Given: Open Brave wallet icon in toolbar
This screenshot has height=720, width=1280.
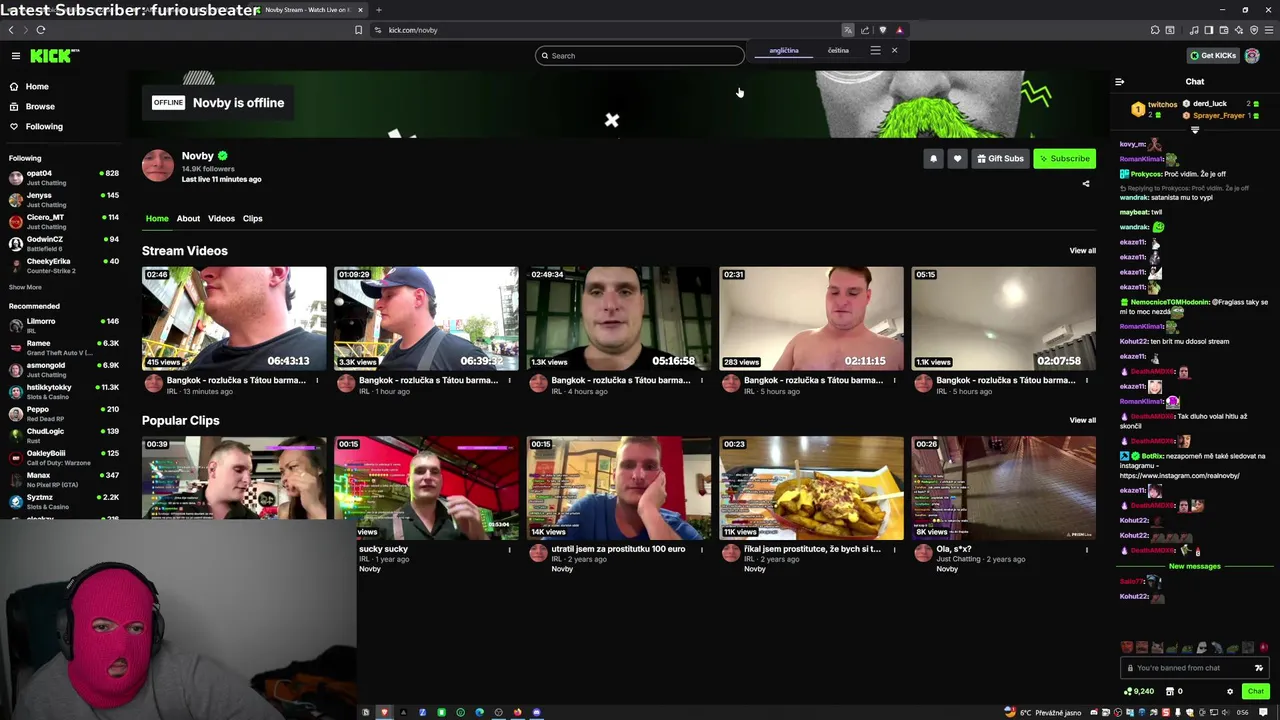Looking at the screenshot, I should coord(1222,30).
